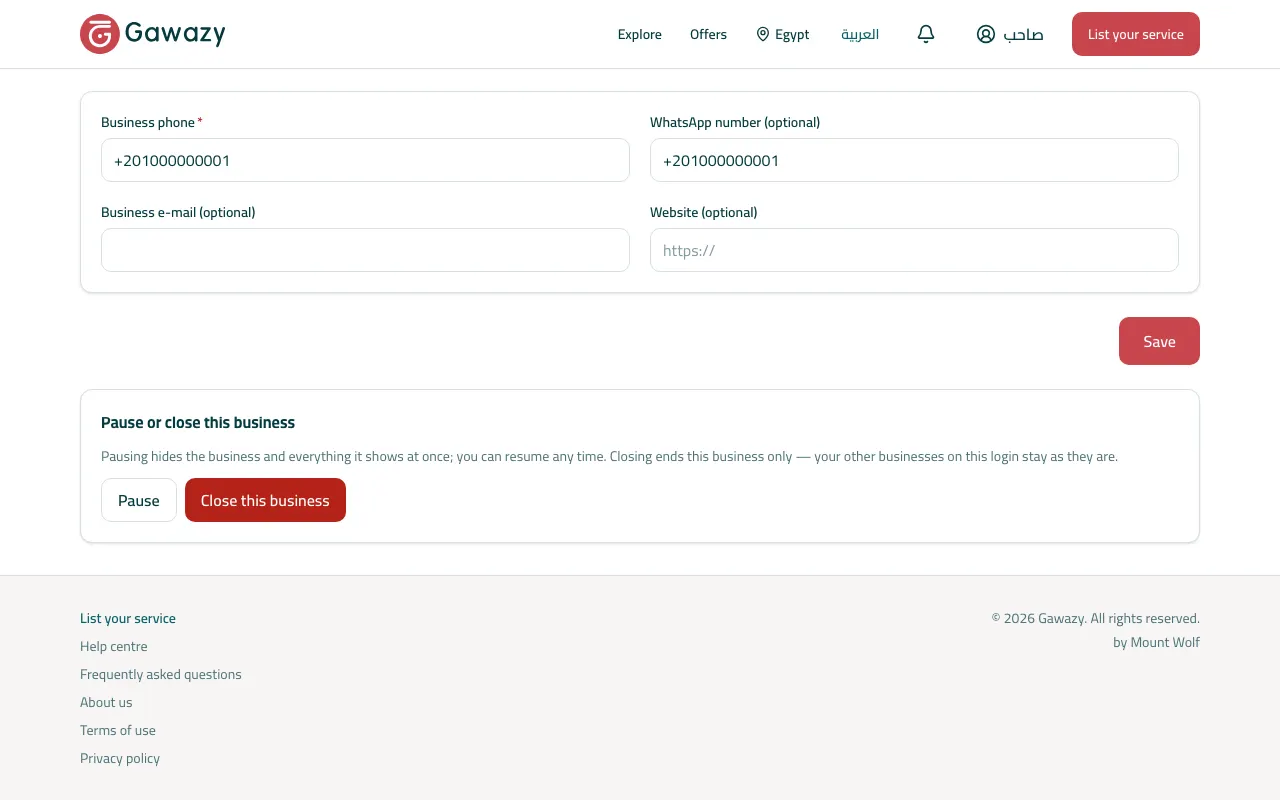Click into the WhatsApp number field
The image size is (1280, 800).
point(914,160)
